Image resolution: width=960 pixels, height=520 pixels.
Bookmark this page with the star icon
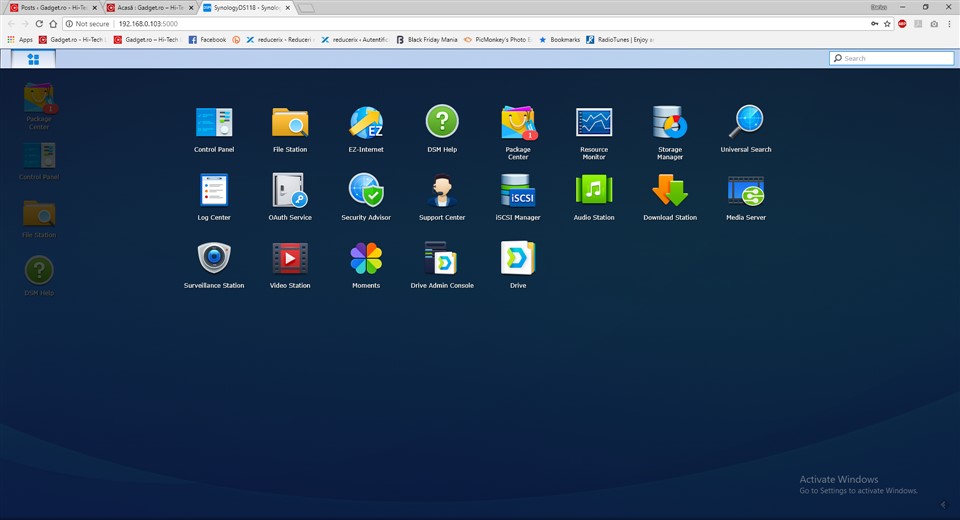point(887,23)
